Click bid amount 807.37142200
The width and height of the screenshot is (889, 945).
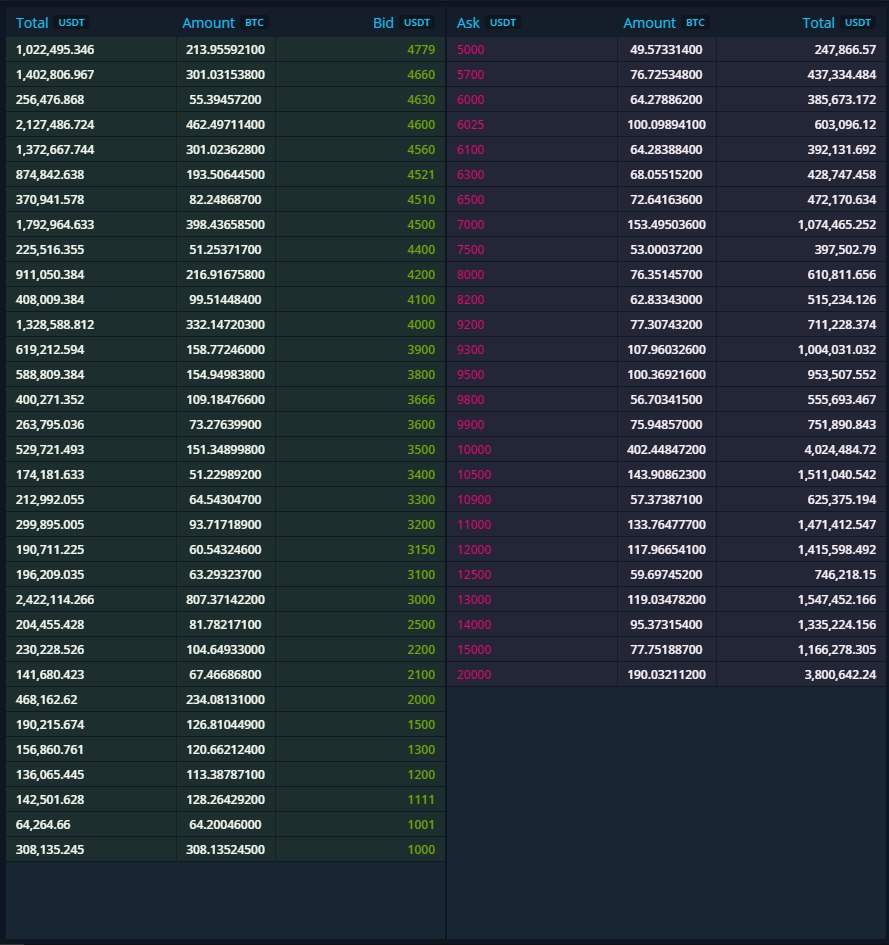tap(225, 600)
